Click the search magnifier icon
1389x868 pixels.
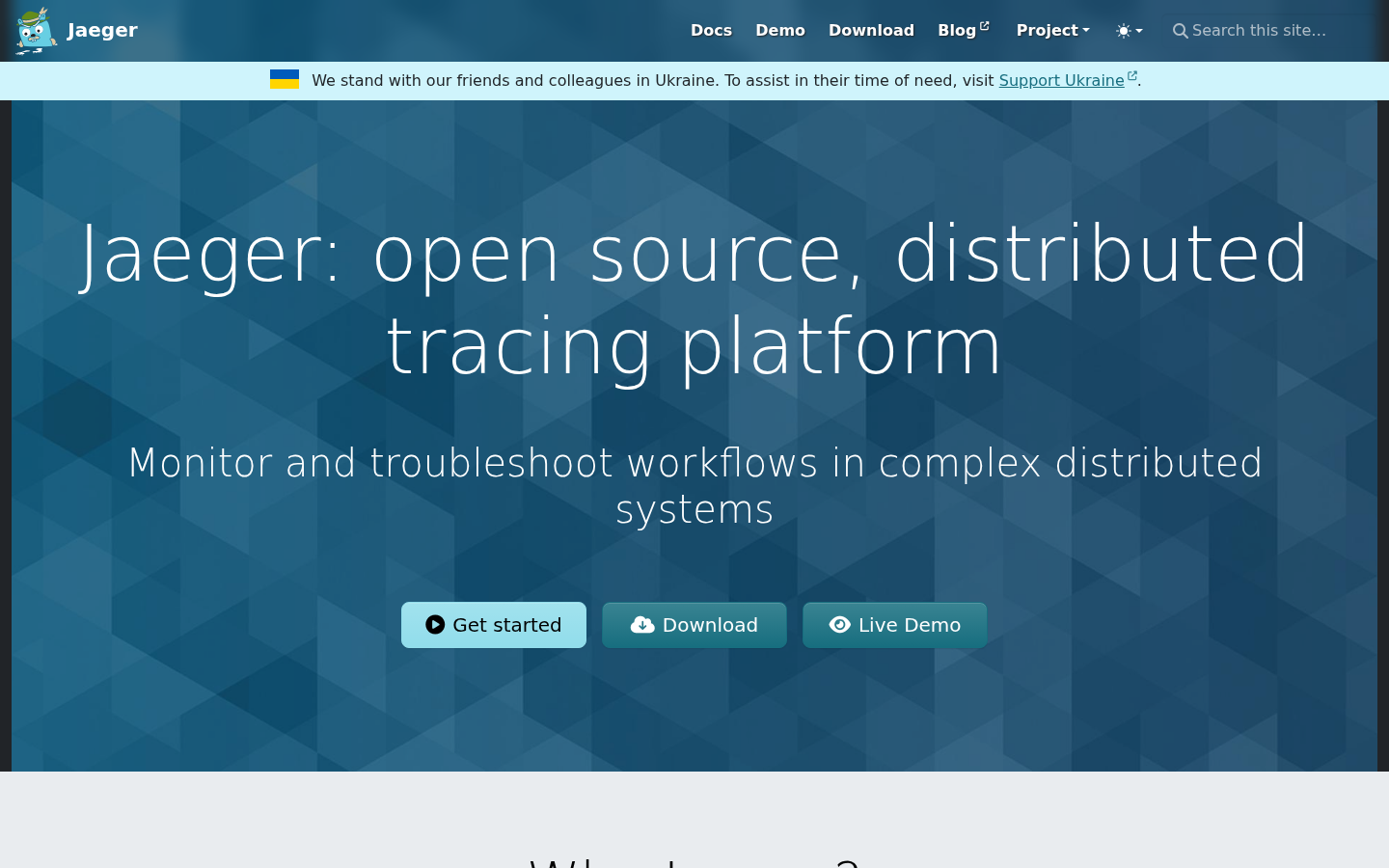[1180, 31]
